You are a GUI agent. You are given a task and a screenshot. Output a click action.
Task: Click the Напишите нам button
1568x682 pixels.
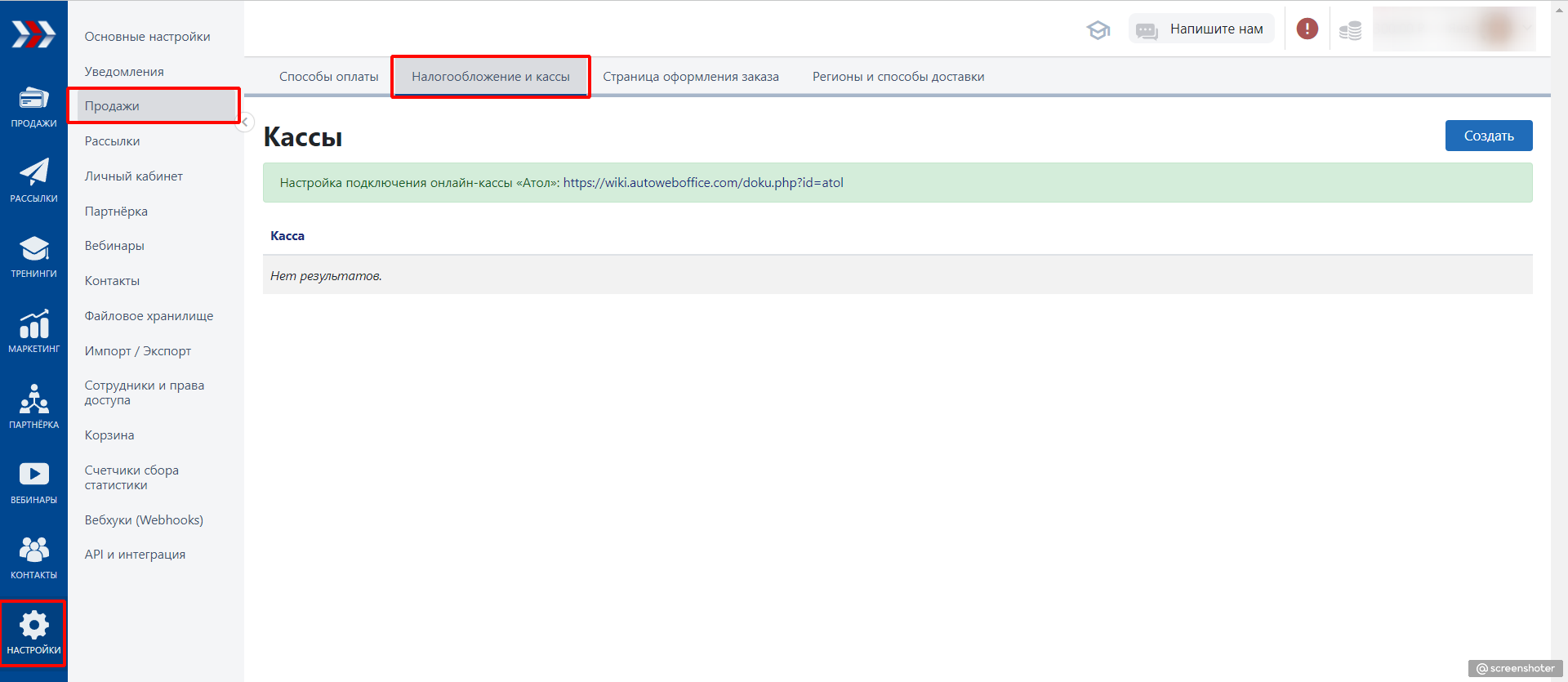point(1201,29)
